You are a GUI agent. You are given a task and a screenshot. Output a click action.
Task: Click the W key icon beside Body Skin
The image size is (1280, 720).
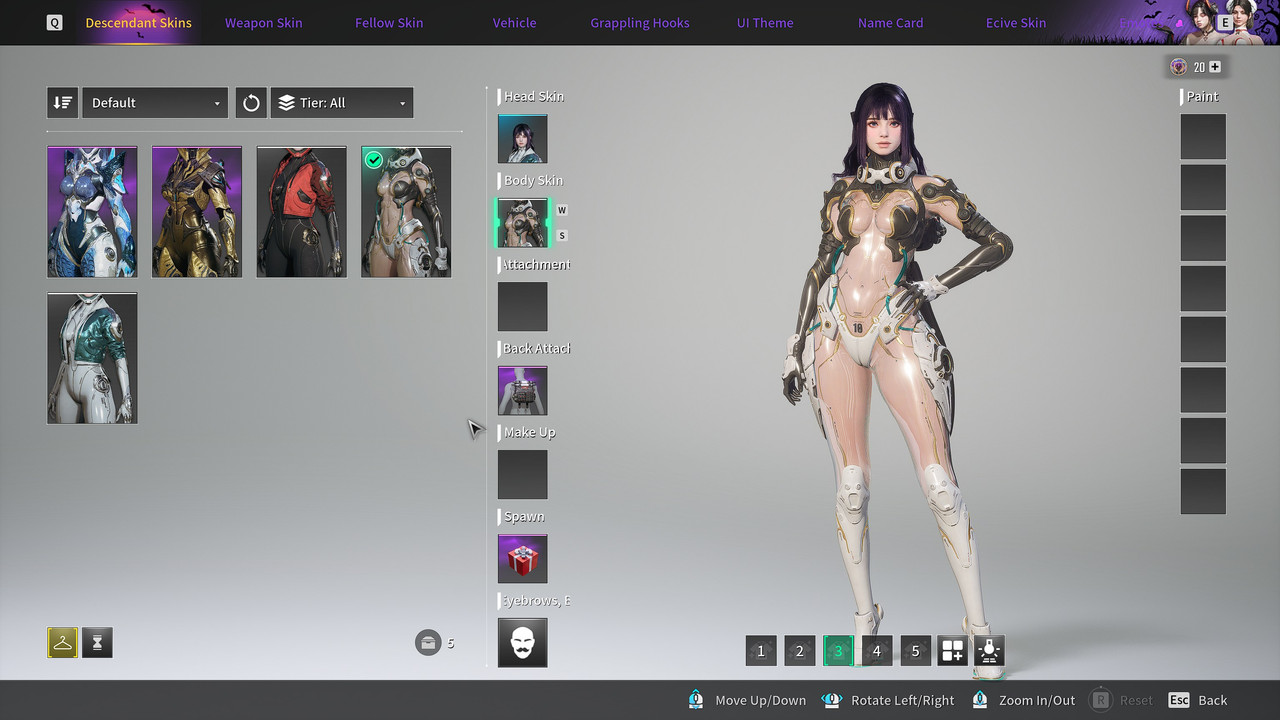click(x=562, y=210)
